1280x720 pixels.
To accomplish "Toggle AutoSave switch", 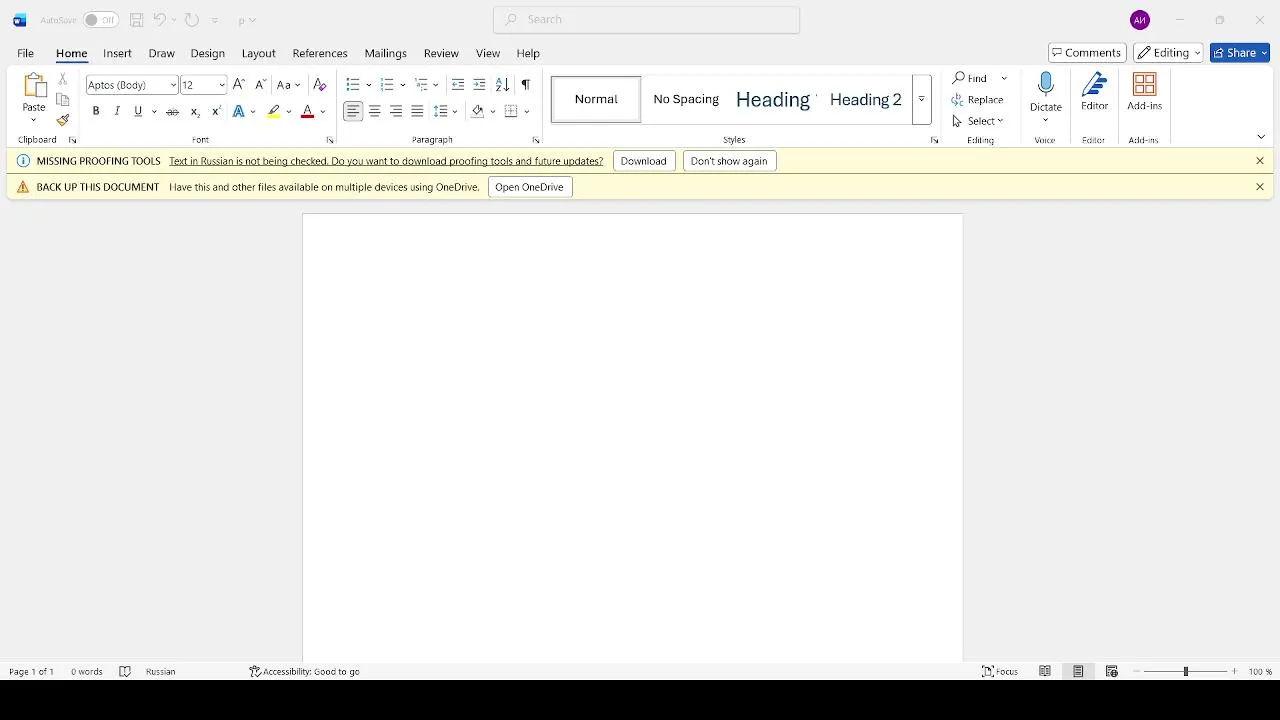I will coord(100,20).
